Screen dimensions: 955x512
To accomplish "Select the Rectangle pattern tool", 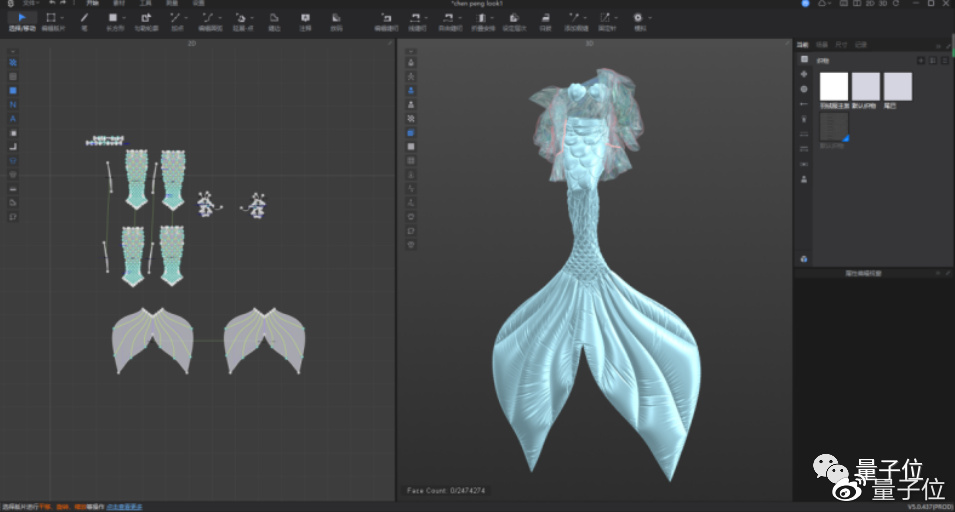I will pyautogui.click(x=112, y=18).
